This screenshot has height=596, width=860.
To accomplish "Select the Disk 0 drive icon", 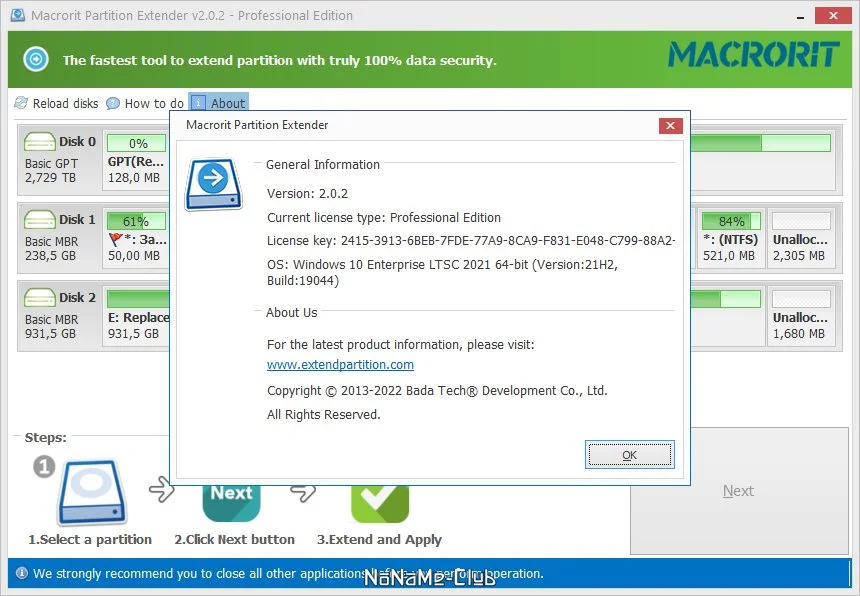I will point(39,141).
